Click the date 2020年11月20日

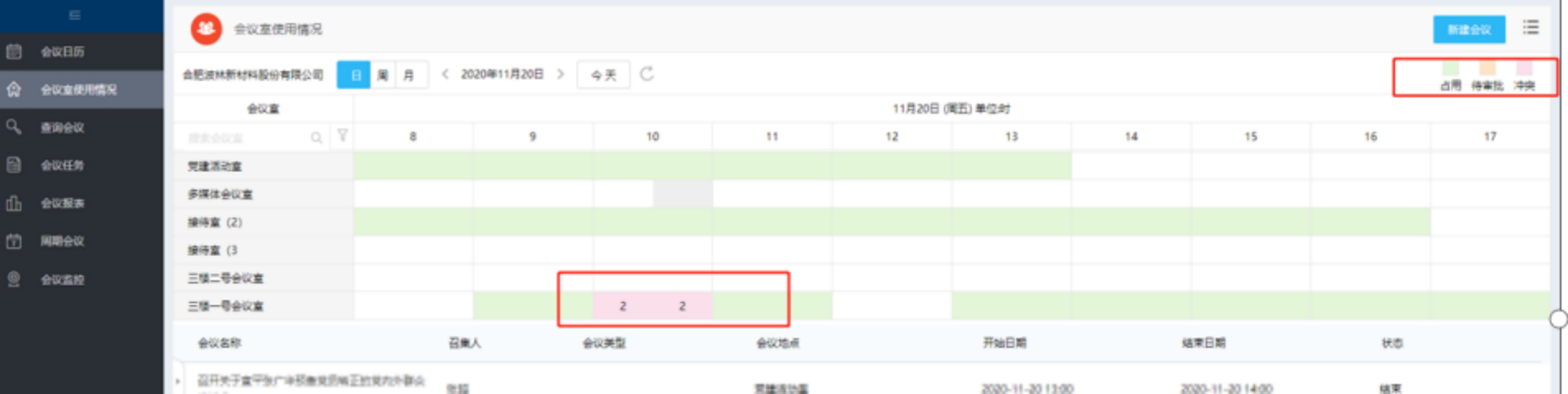tap(502, 74)
